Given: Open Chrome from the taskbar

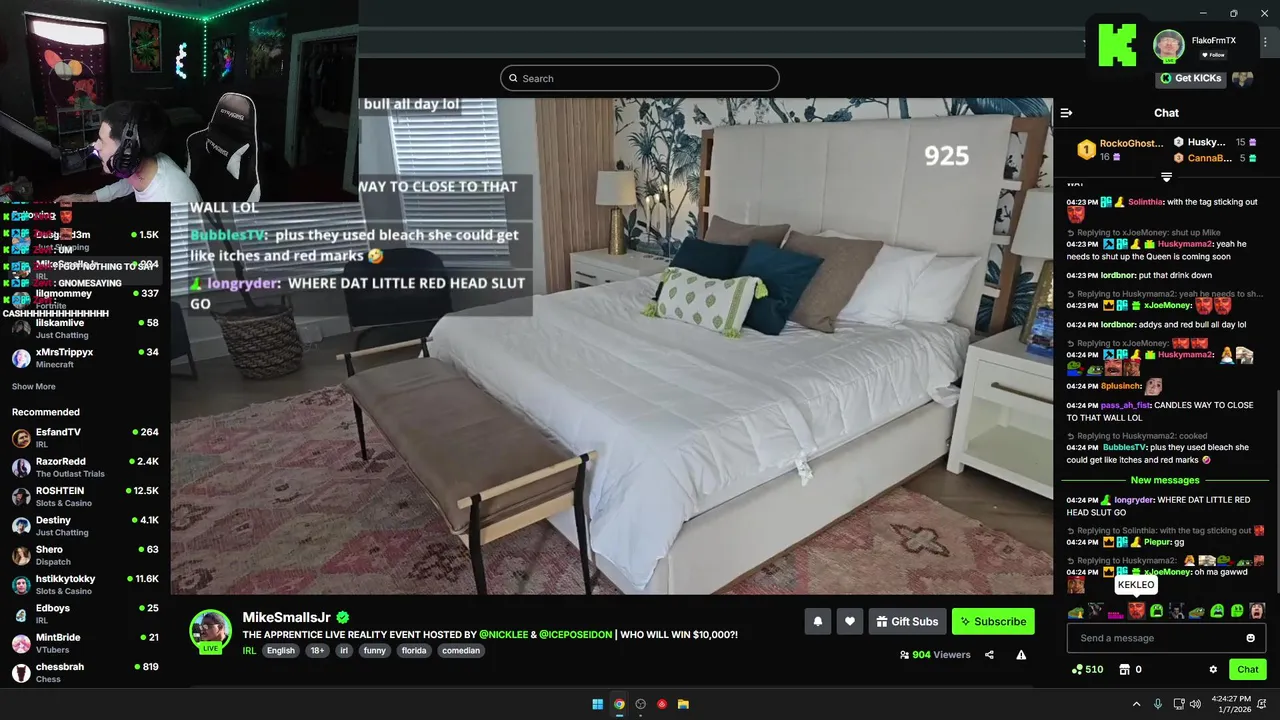Looking at the screenshot, I should 619,704.
